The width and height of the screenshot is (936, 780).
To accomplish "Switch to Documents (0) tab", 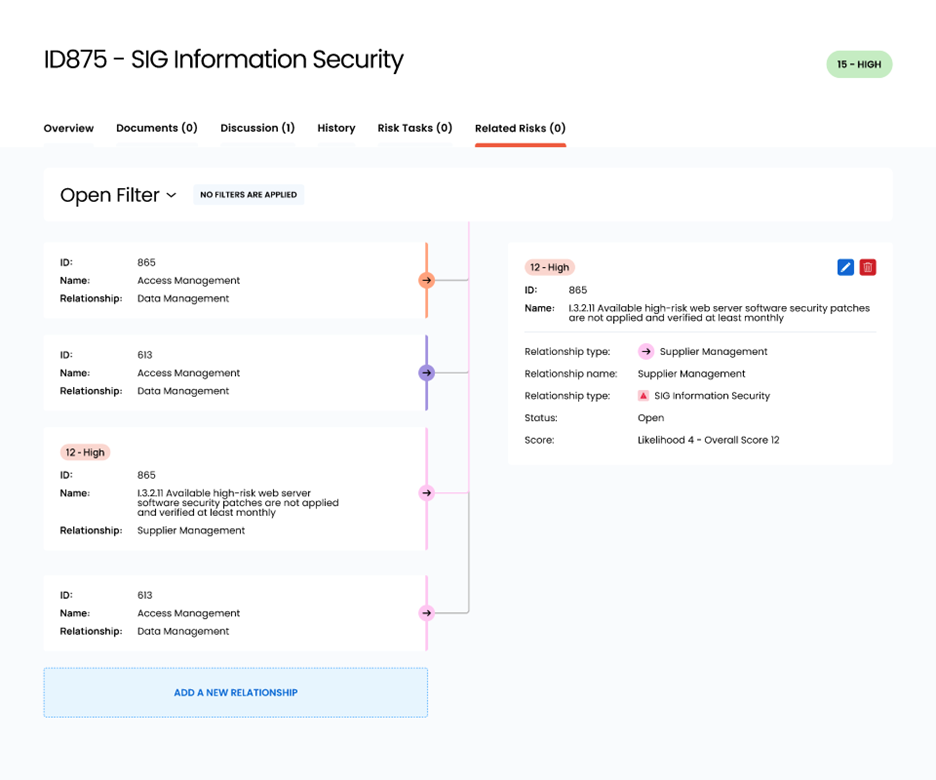I will pos(157,128).
